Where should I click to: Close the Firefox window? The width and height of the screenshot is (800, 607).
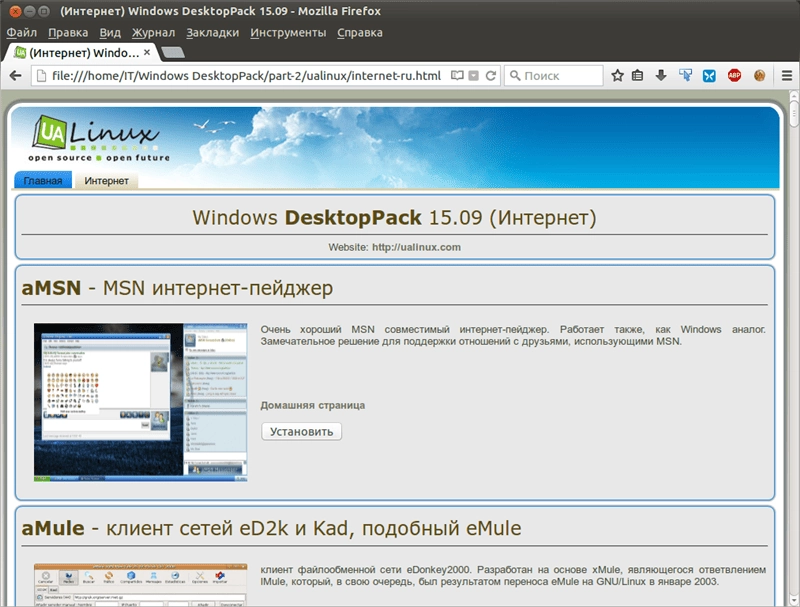[x=15, y=11]
